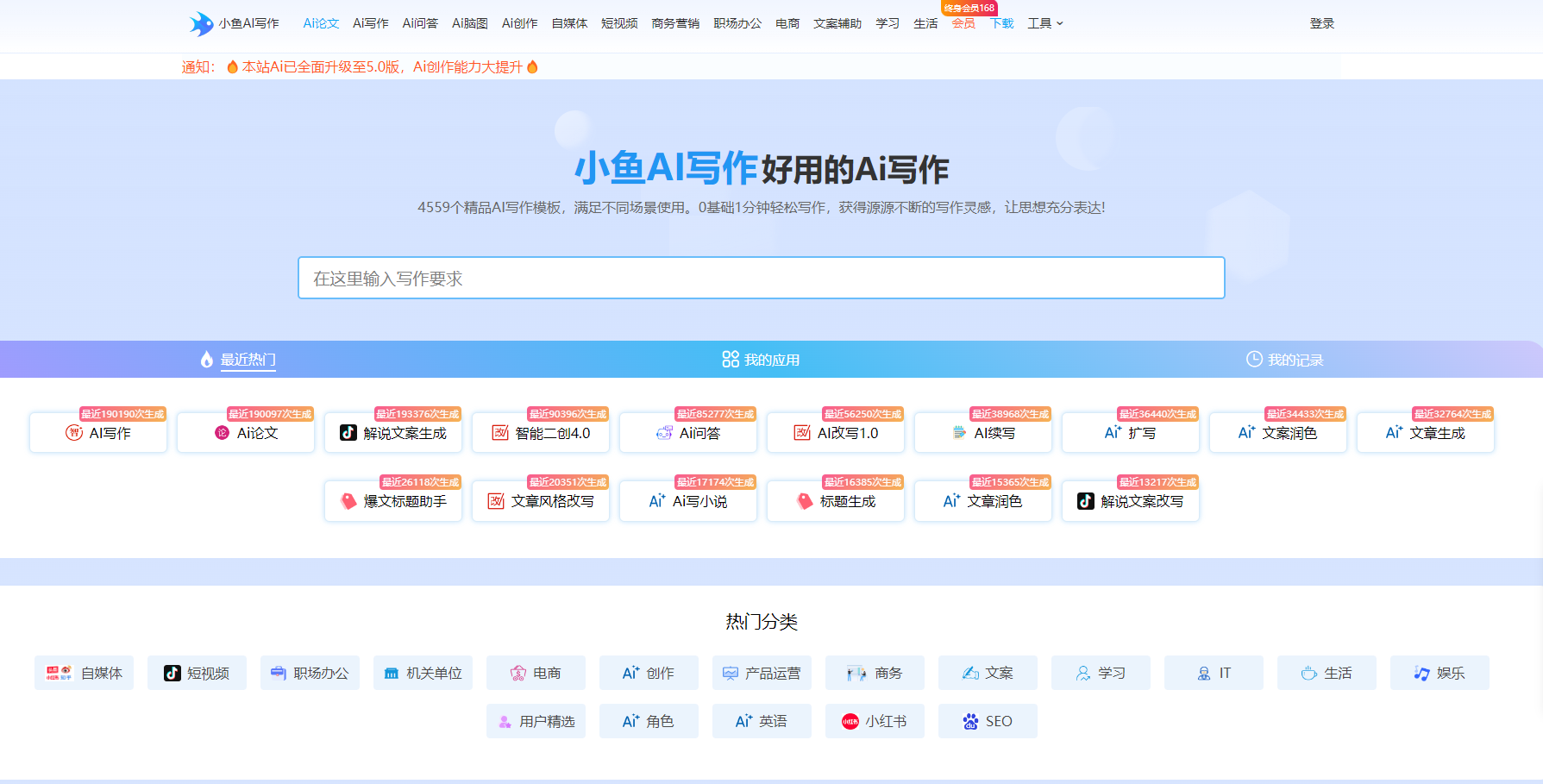
Task: Focus the writing request input field
Action: coord(761,278)
